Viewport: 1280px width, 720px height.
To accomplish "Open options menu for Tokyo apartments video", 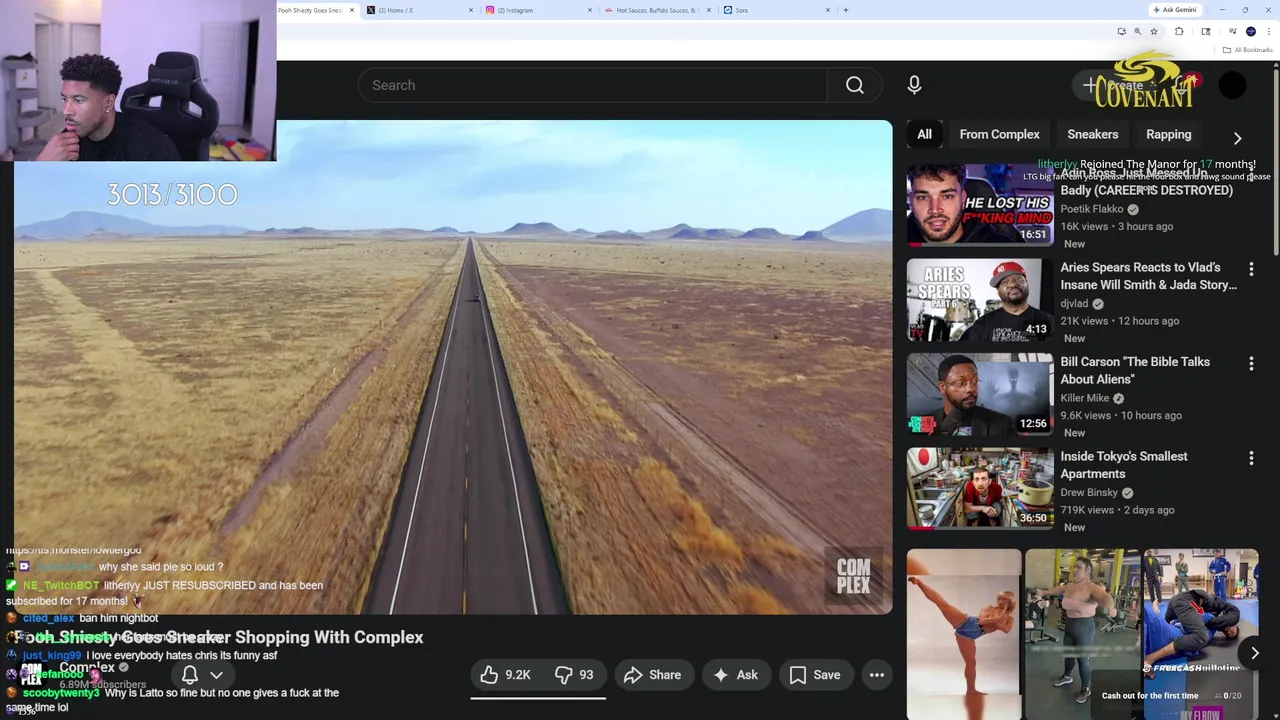I will coord(1251,458).
